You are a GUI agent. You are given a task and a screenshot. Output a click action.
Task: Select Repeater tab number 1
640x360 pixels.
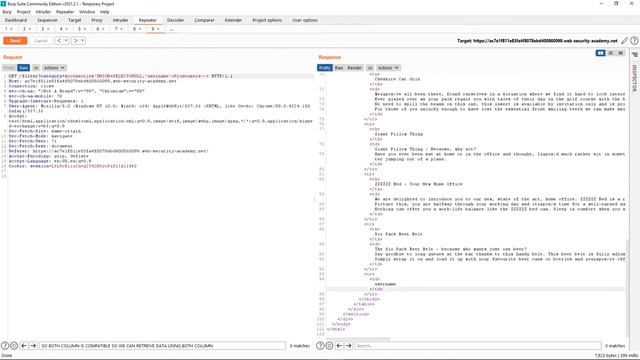point(9,29)
